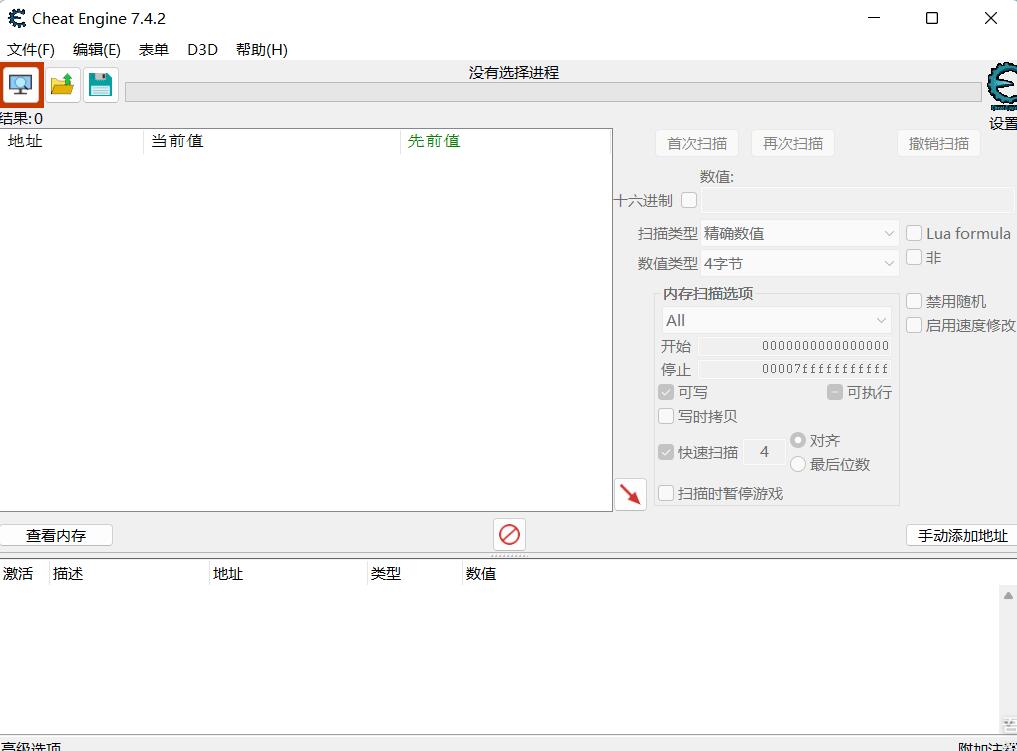Click the 当前值 column header
1017x751 pixels.
click(272, 141)
